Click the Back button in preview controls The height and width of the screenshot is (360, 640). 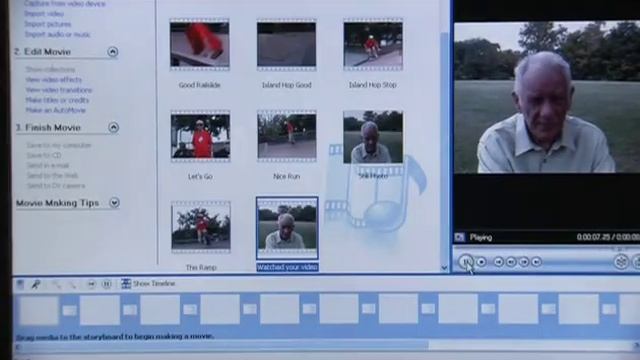click(x=498, y=262)
